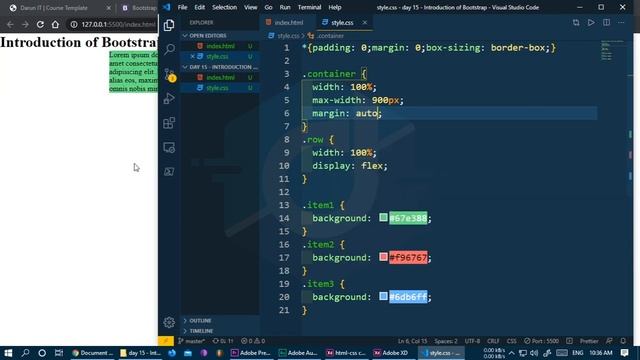The height and width of the screenshot is (360, 640).
Task: Expand the Timeline section
Action: [x=220, y=331]
